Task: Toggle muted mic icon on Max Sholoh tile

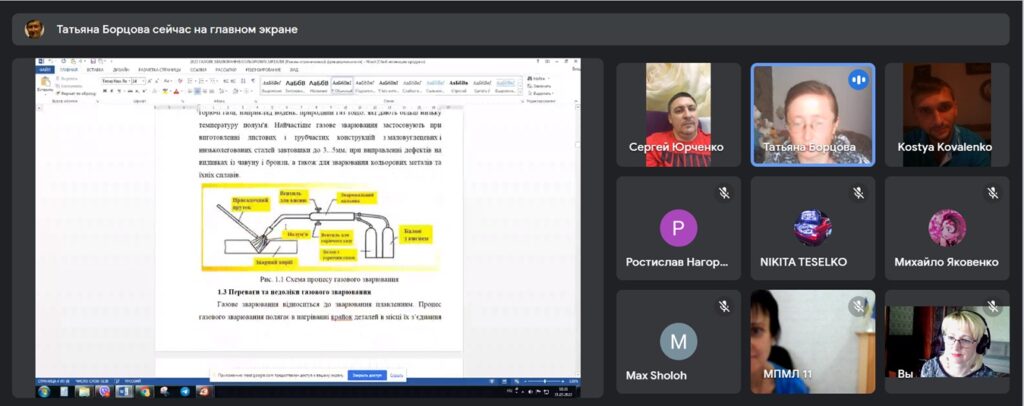Action: coord(724,306)
